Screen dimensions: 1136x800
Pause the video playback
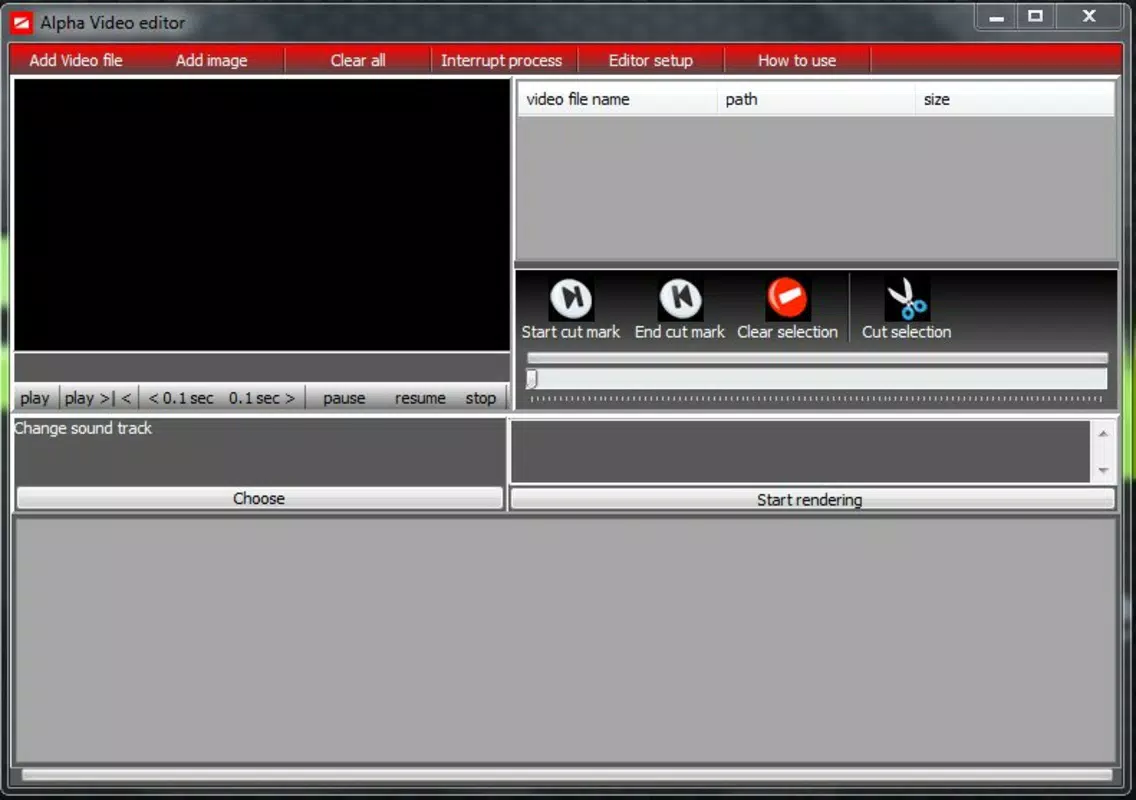(x=344, y=398)
